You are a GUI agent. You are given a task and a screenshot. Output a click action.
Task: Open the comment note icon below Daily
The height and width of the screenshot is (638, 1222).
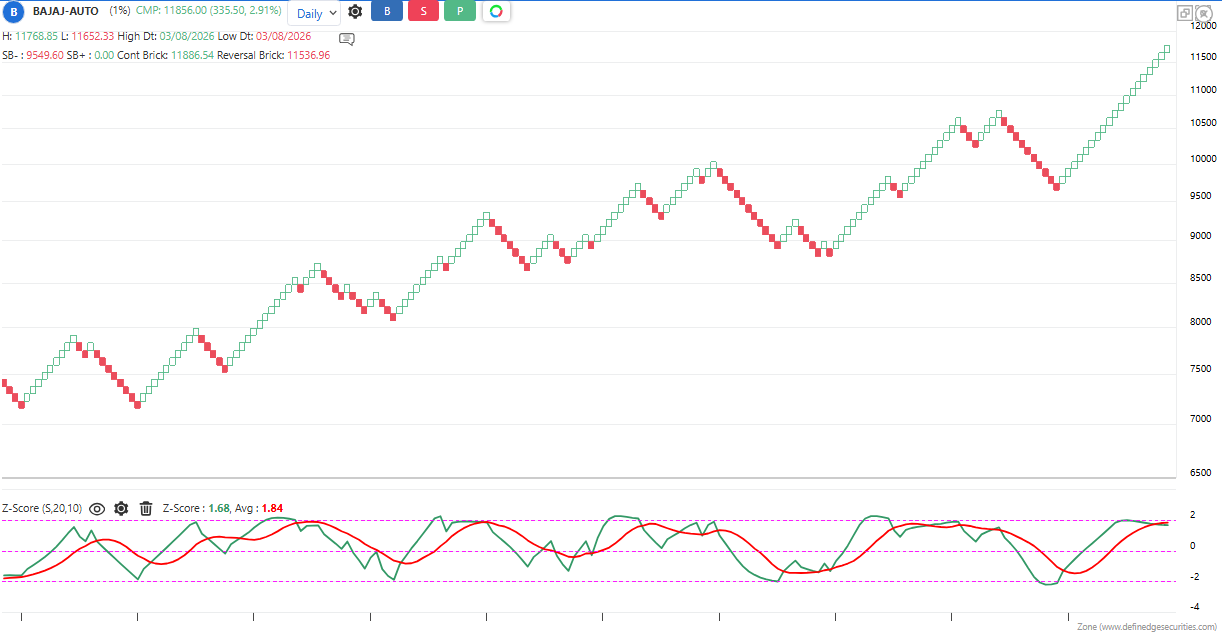click(x=347, y=39)
